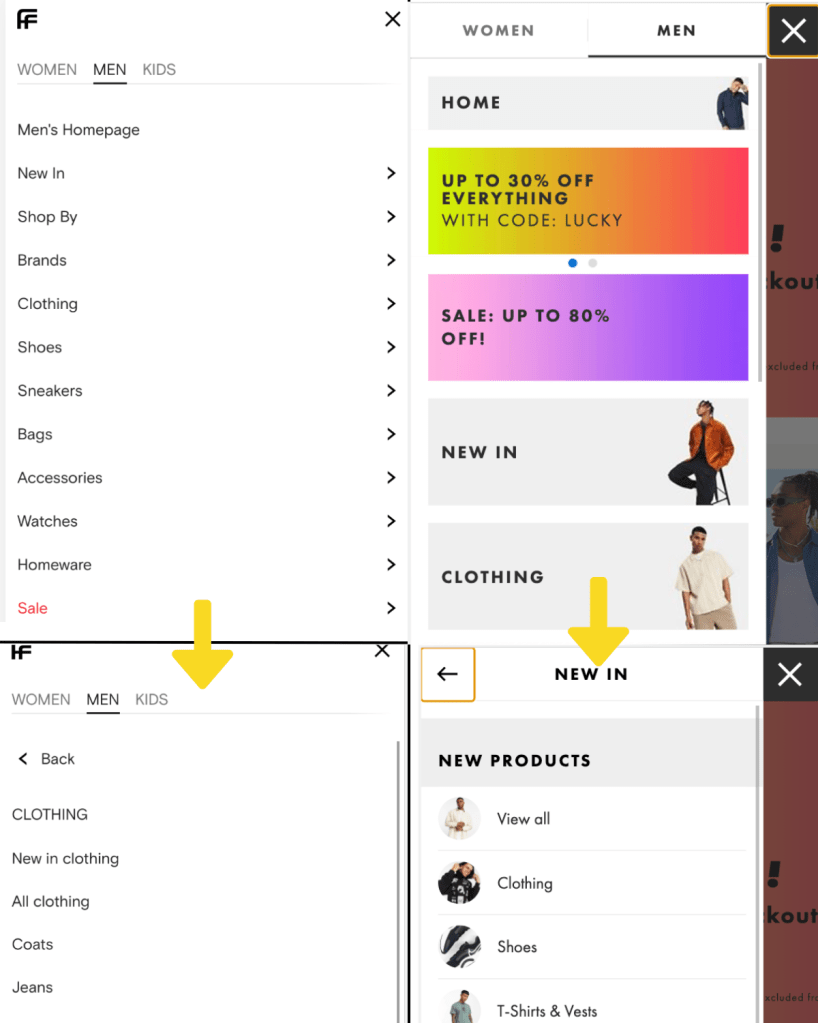Click the back arrow beside NEW IN header

447,674
